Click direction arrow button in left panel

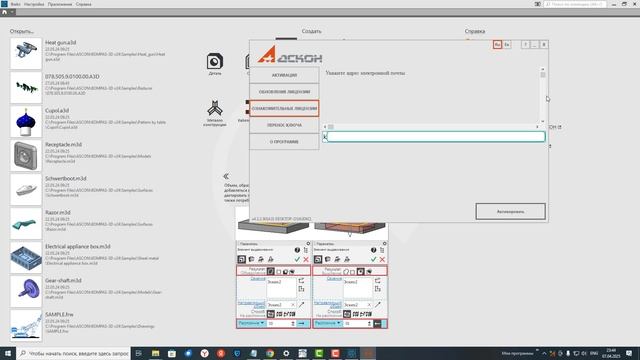pyautogui.click(x=302, y=324)
